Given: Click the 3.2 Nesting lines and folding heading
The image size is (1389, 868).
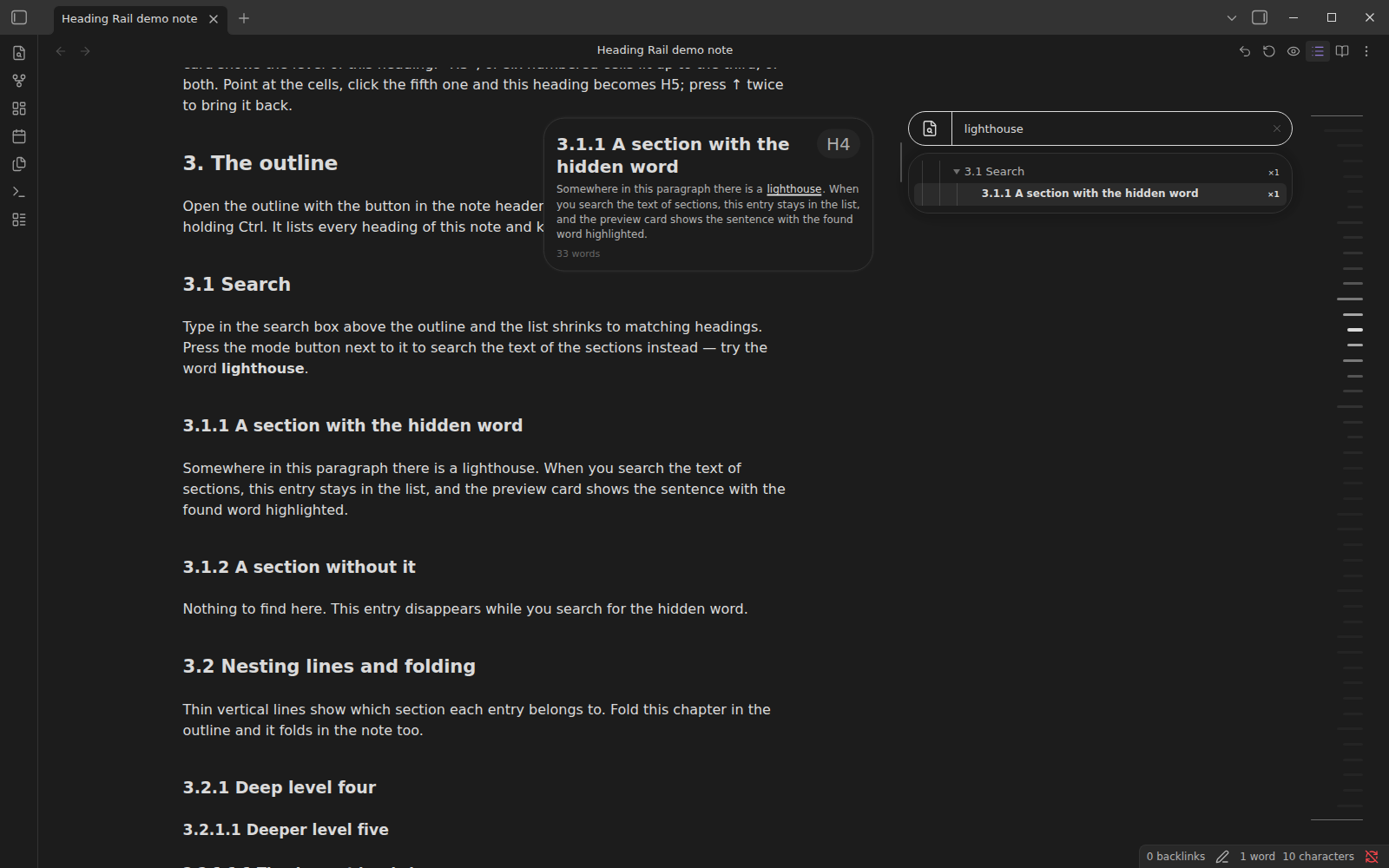Looking at the screenshot, I should tap(329, 667).
